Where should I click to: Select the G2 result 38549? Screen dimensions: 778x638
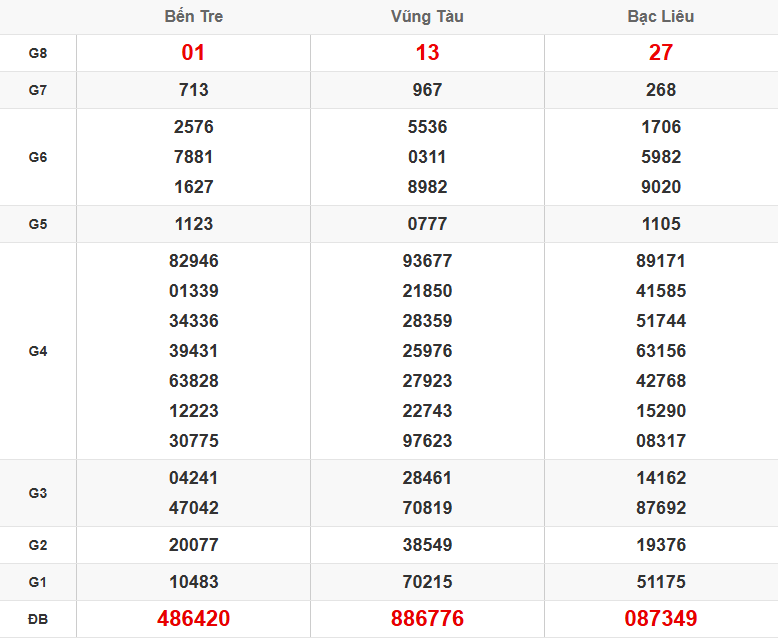coord(427,545)
